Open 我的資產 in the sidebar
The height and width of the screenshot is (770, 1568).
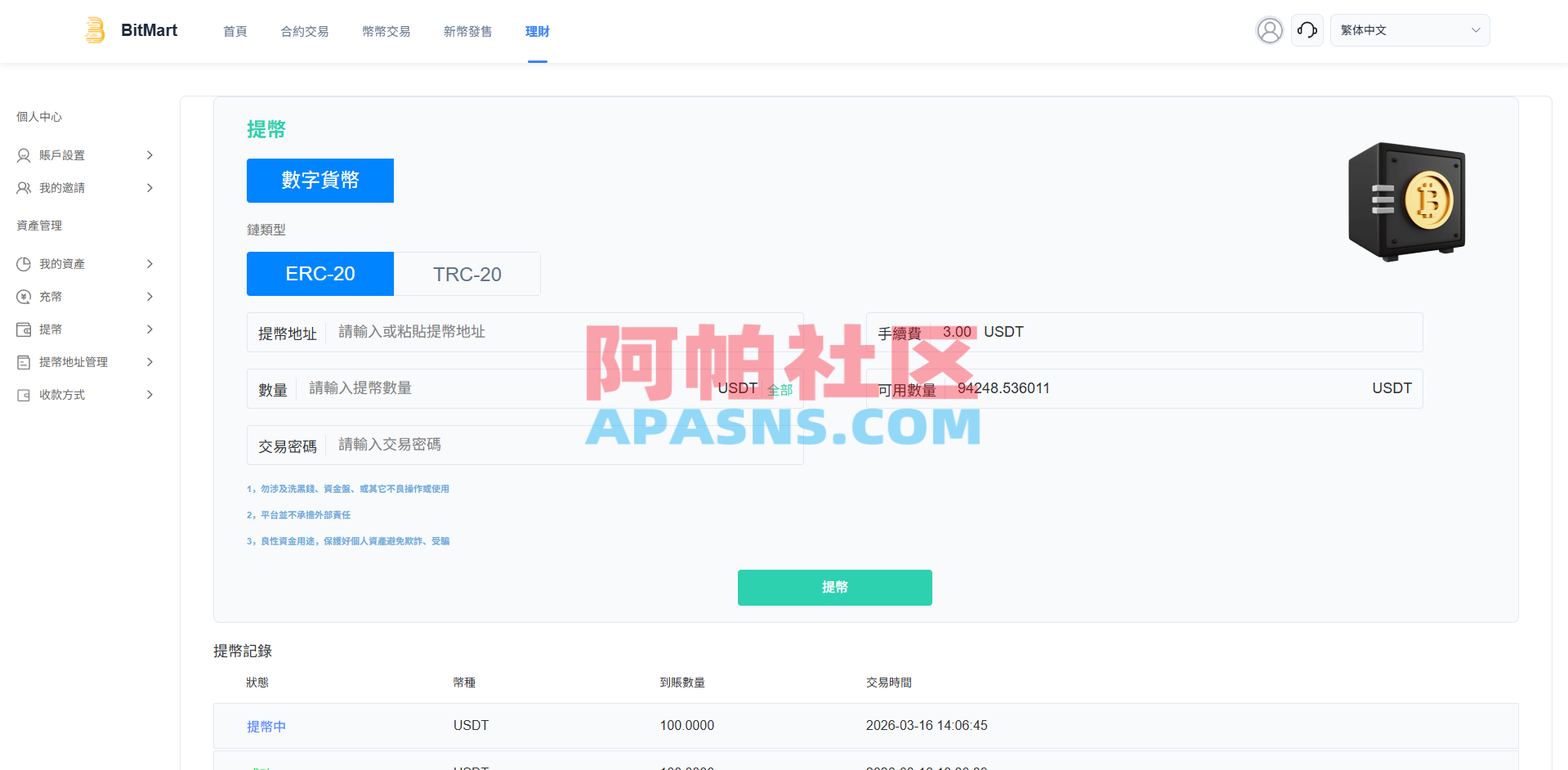click(62, 264)
